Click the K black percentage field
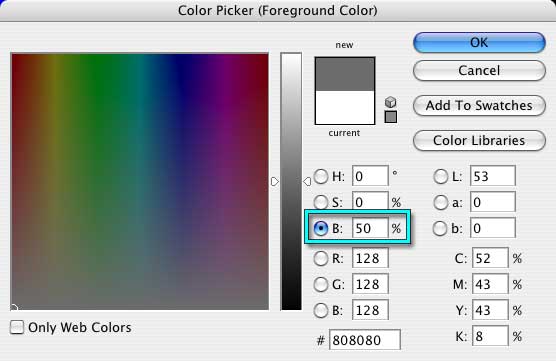 click(x=490, y=336)
